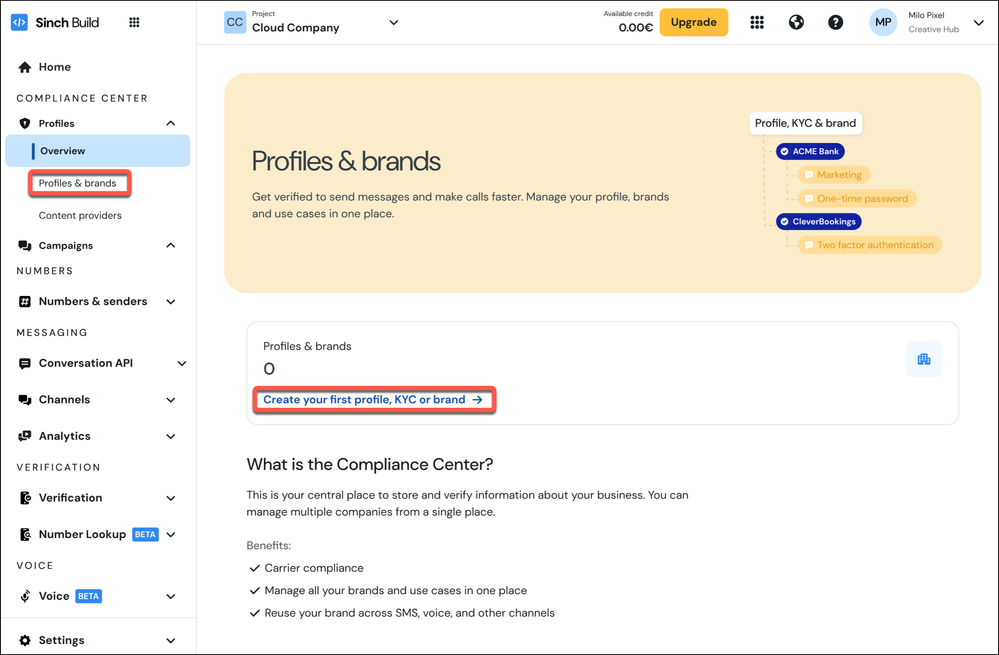Click the One-time password tag
The image size is (999, 655).
pos(857,198)
